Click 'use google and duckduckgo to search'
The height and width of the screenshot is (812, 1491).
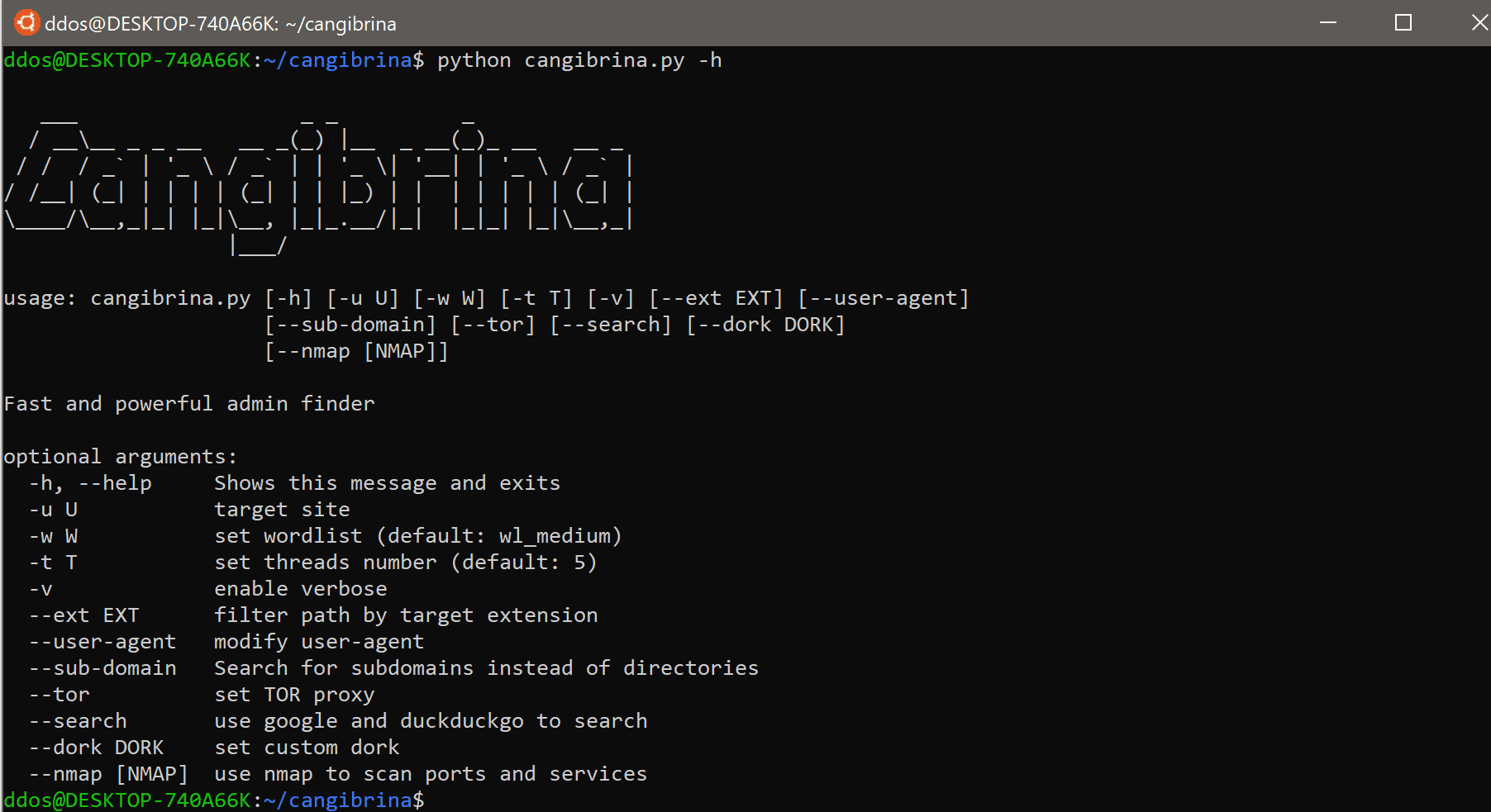pyautogui.click(x=431, y=721)
